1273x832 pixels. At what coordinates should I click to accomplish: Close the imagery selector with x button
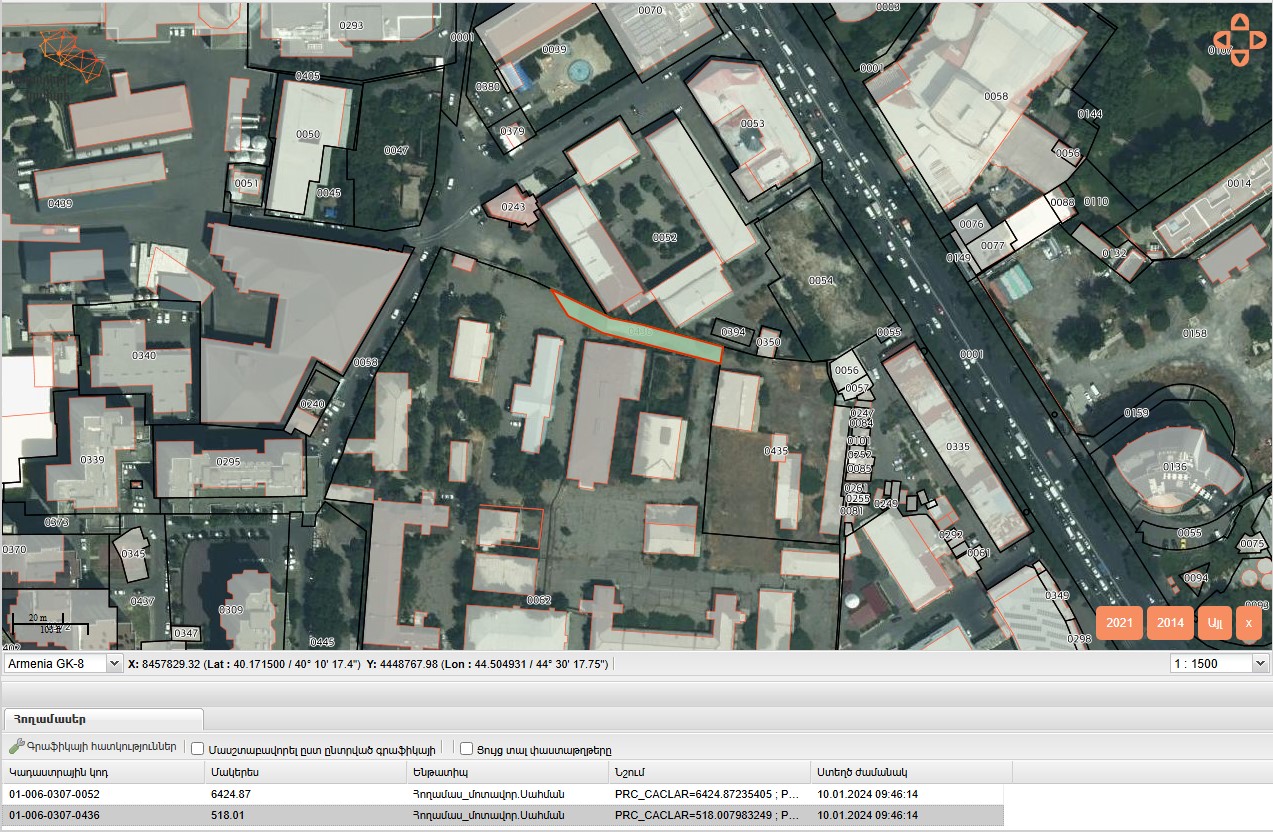pyautogui.click(x=1248, y=623)
